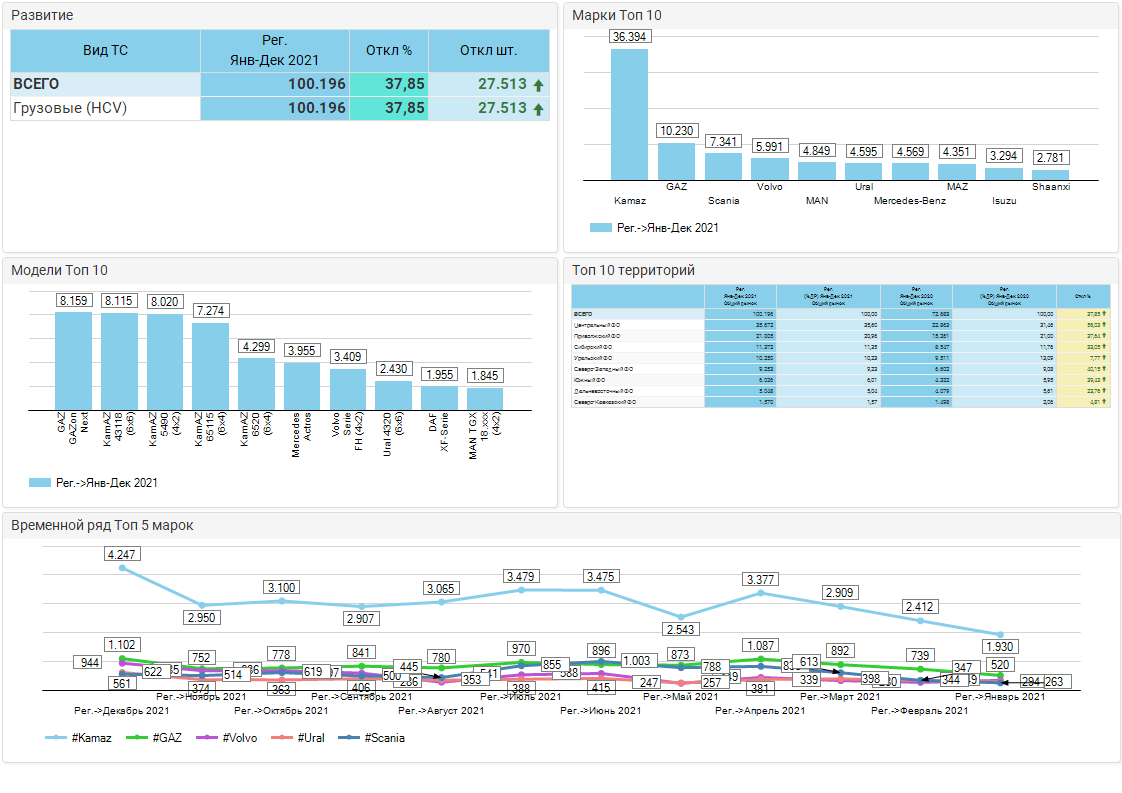Screen dimensions: 1122x793
Task: Click the GAZ GAZon Next bar in models chart
Action: coord(73,360)
